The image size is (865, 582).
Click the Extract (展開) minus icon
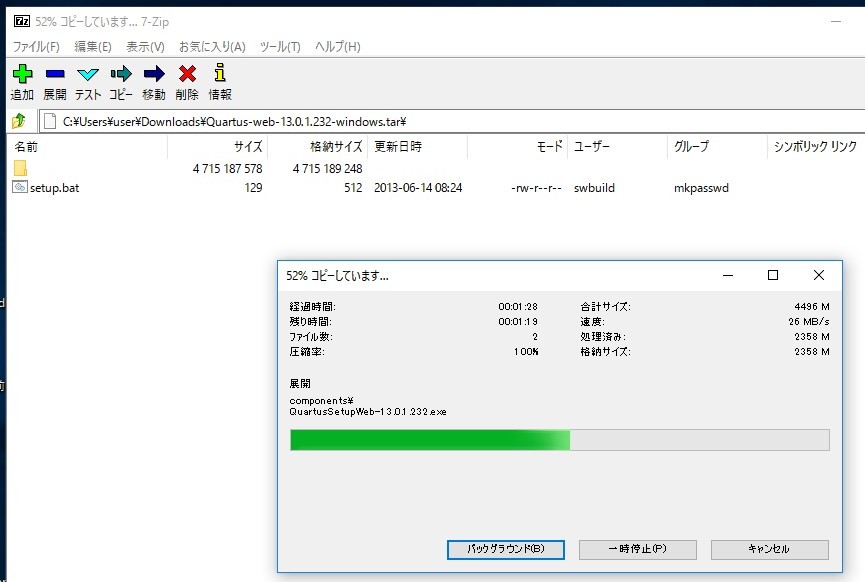(55, 73)
